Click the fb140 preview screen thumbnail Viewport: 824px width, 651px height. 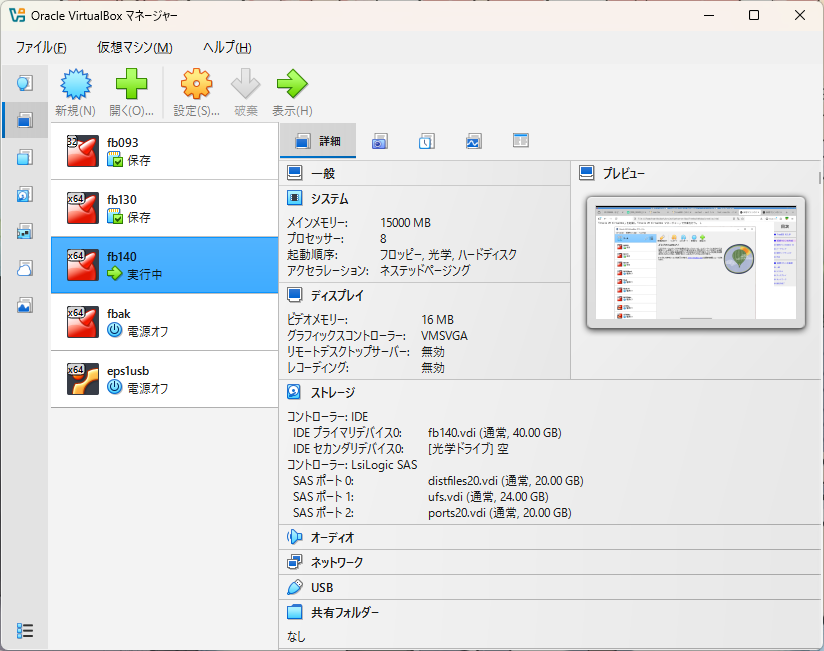[696, 262]
